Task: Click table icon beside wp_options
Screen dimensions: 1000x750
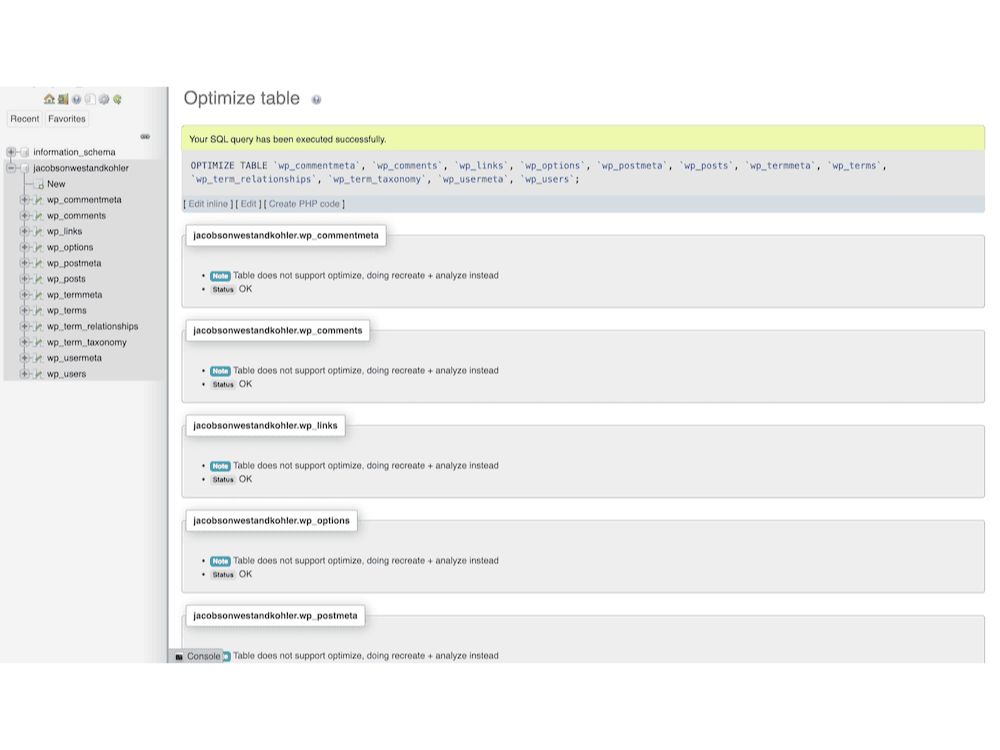Action: click(x=38, y=247)
